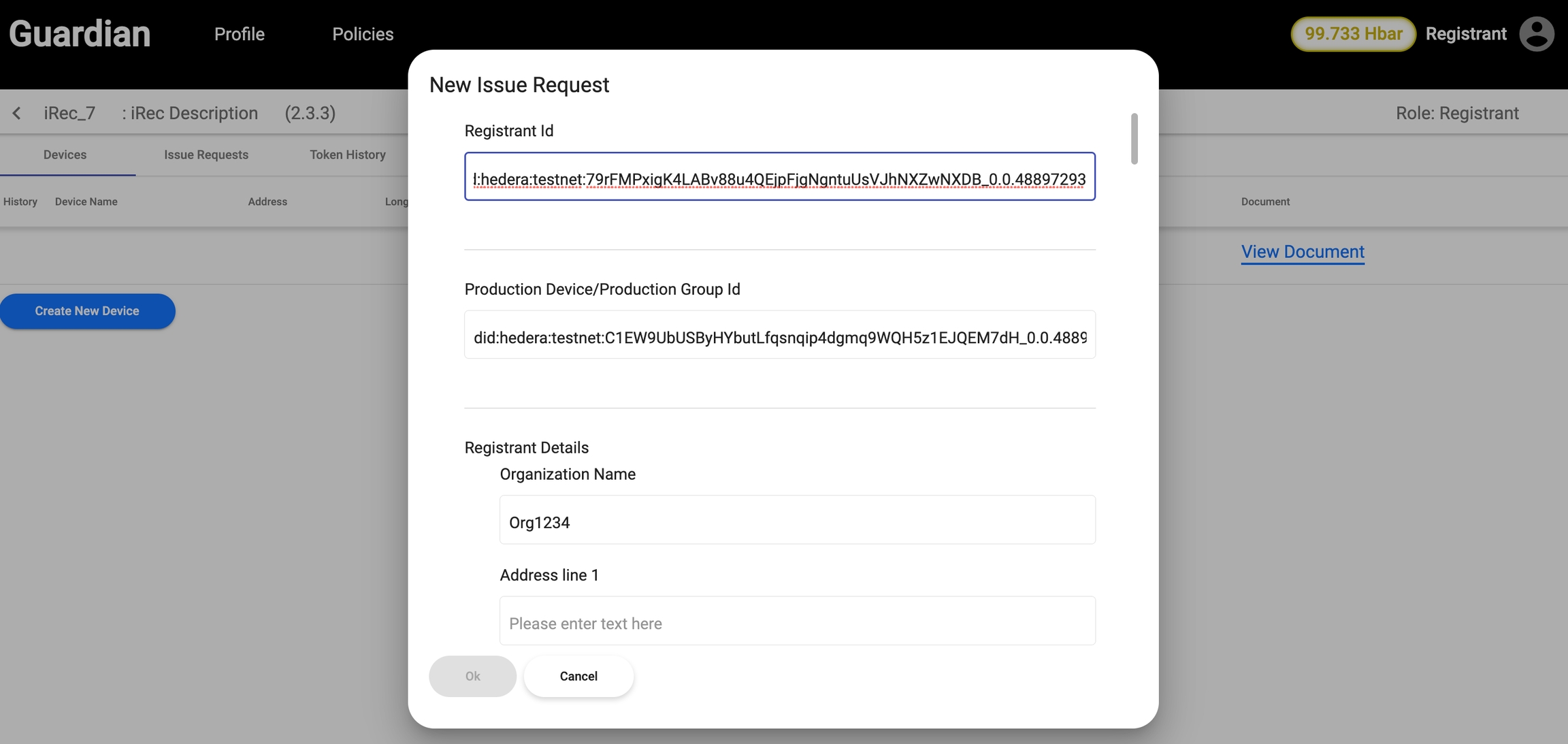Click the back arrow beside iRec_7

[17, 113]
